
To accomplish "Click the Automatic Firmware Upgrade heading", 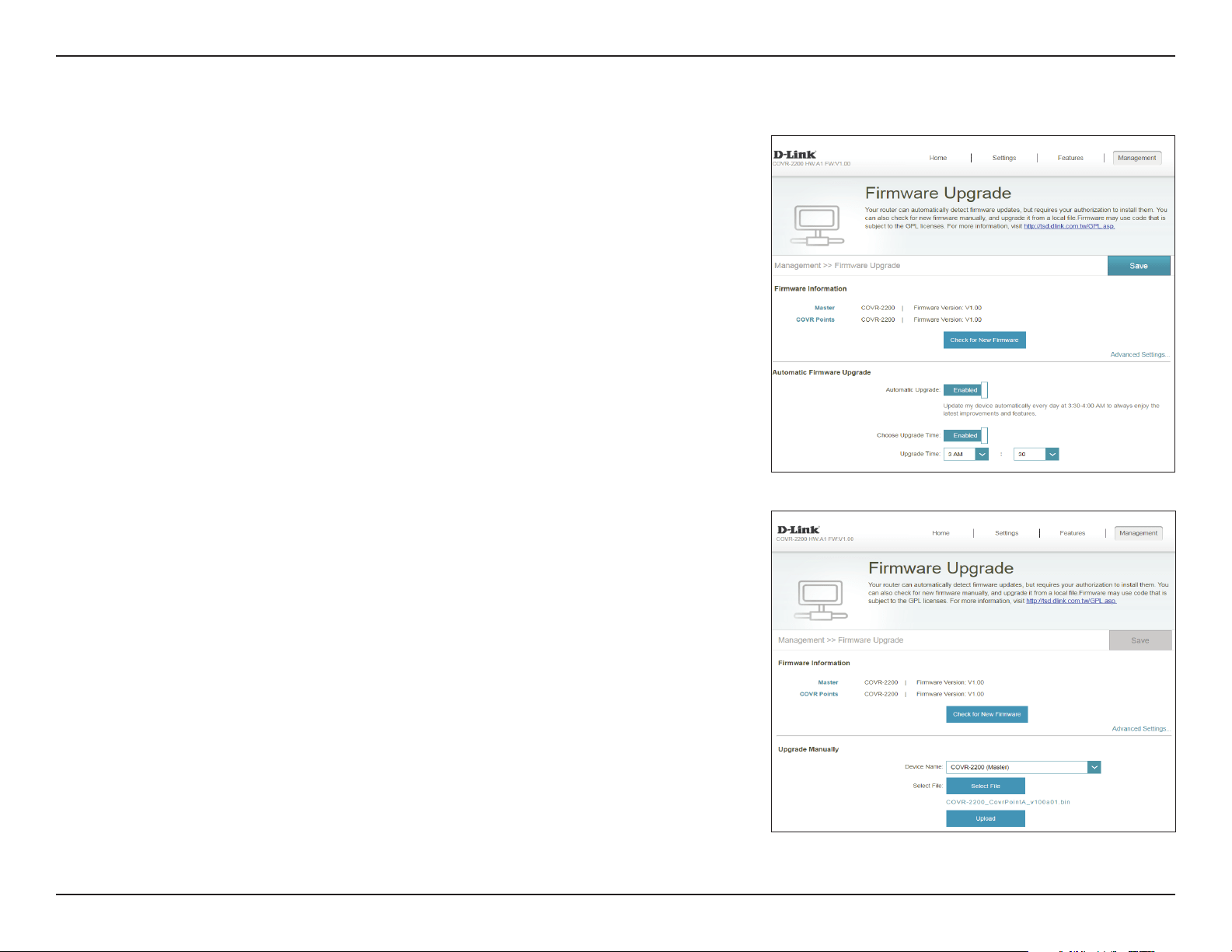I will pos(822,372).
